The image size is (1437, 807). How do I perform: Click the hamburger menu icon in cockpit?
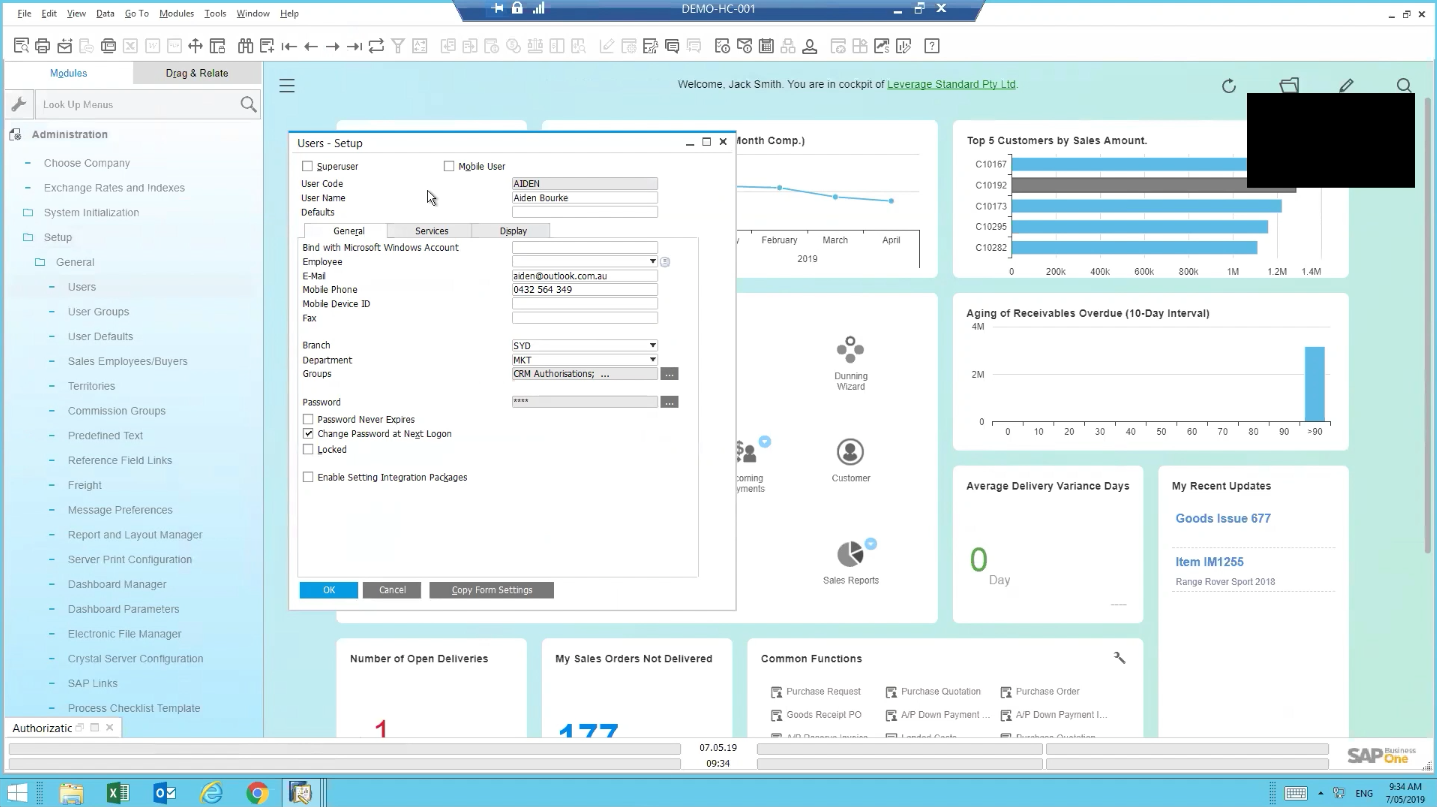[287, 86]
